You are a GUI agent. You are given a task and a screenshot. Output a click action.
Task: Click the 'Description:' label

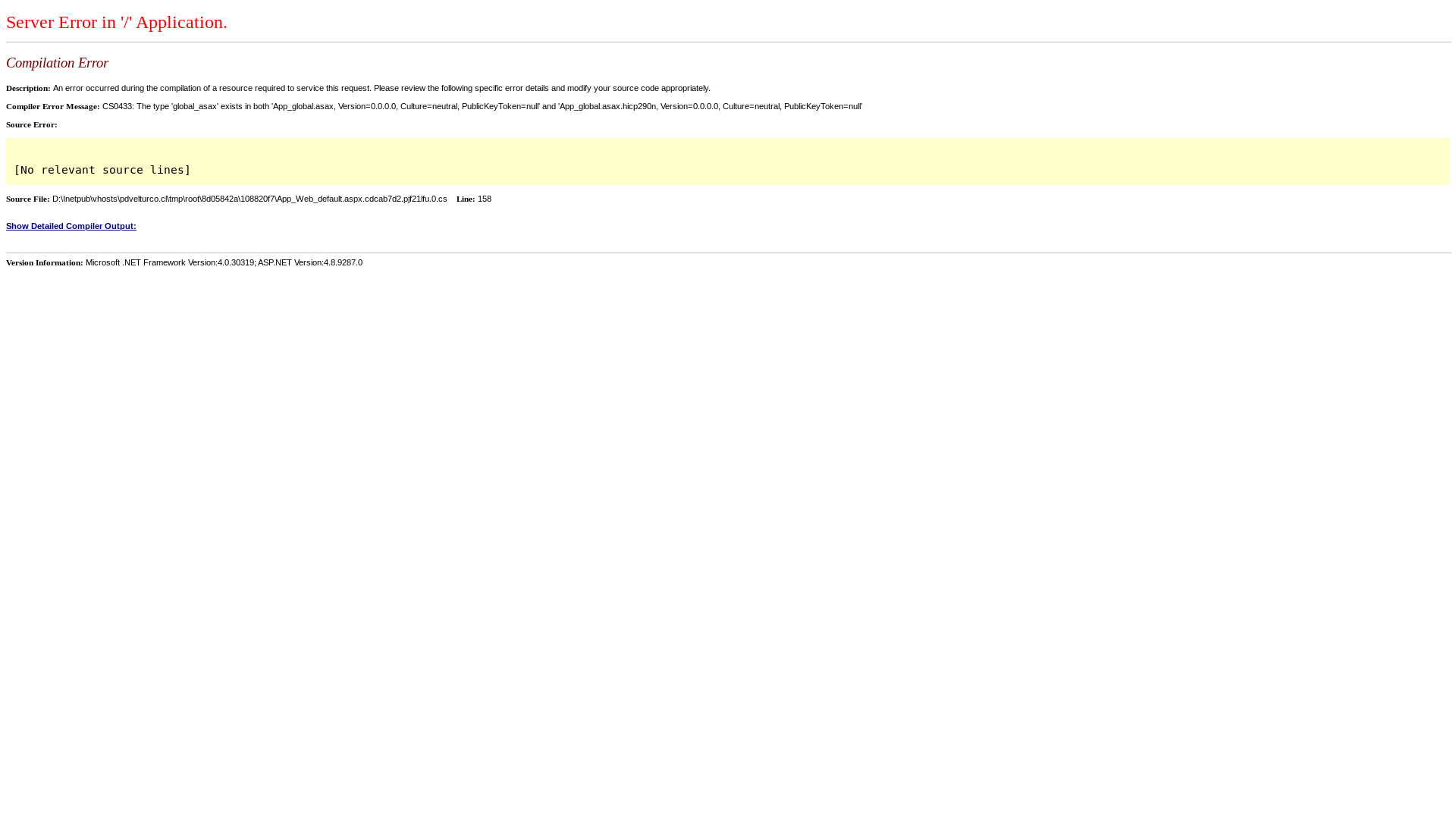[x=28, y=88]
